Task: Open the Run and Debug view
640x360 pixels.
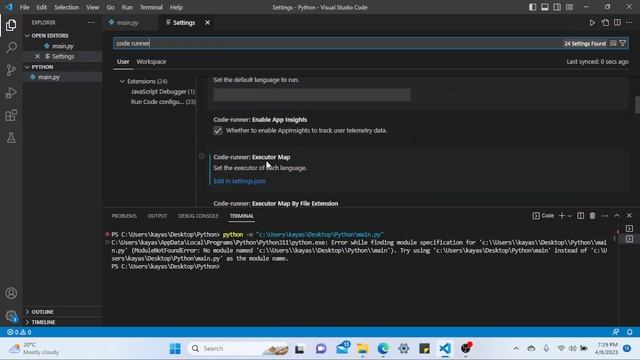Action: point(11,93)
